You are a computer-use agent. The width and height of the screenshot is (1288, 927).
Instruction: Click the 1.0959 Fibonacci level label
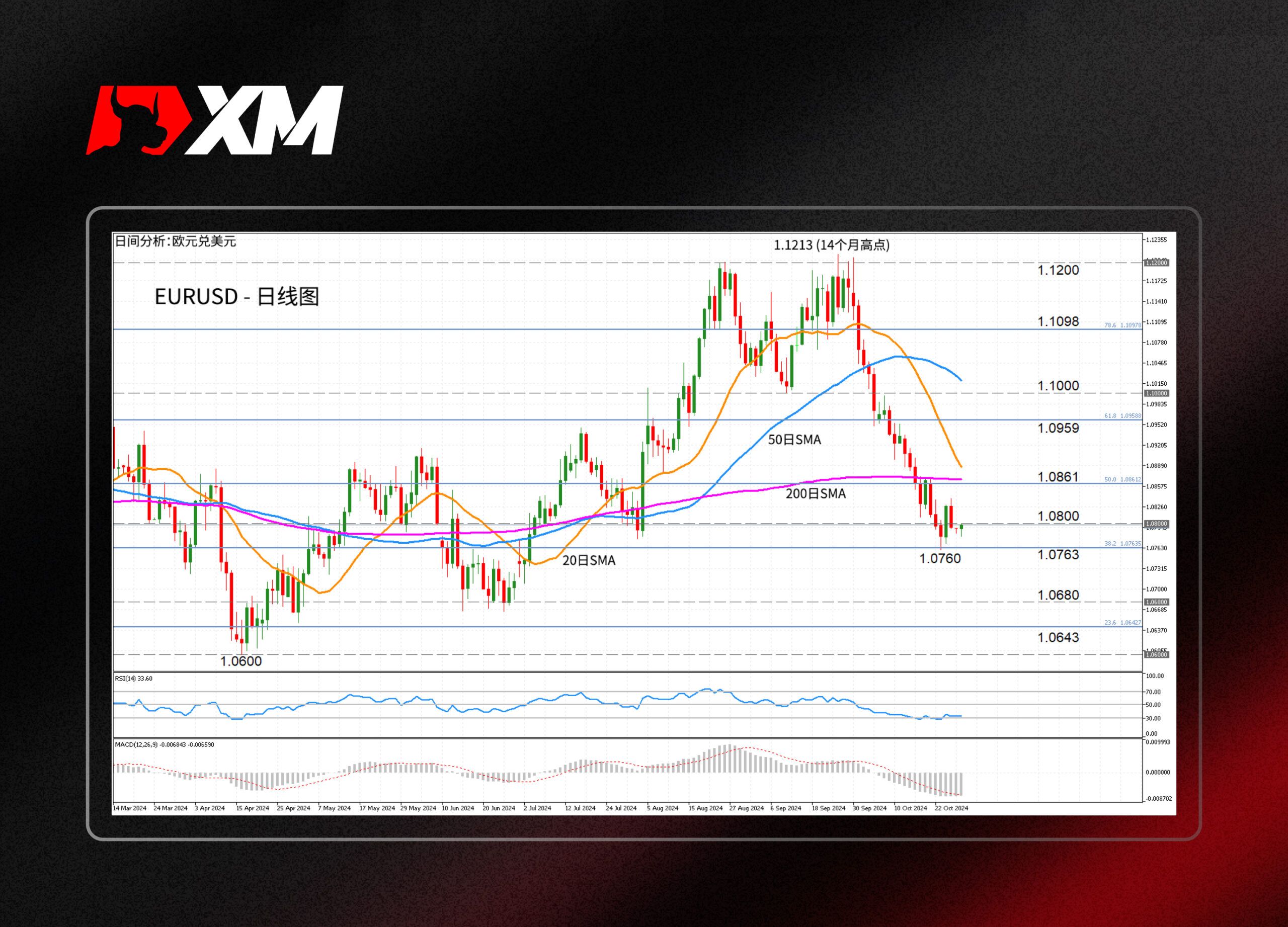point(1058,428)
